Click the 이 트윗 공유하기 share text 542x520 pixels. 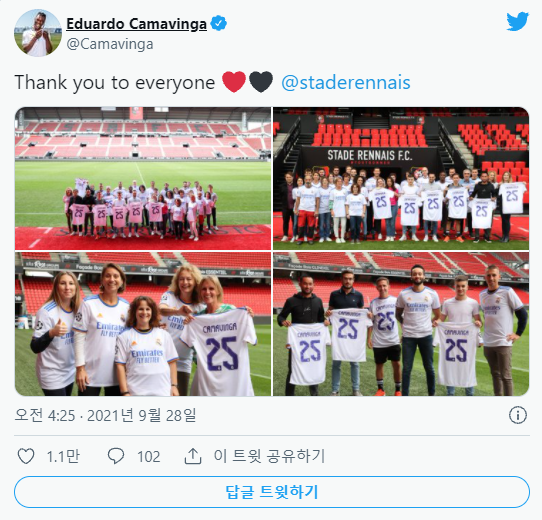pyautogui.click(x=270, y=456)
